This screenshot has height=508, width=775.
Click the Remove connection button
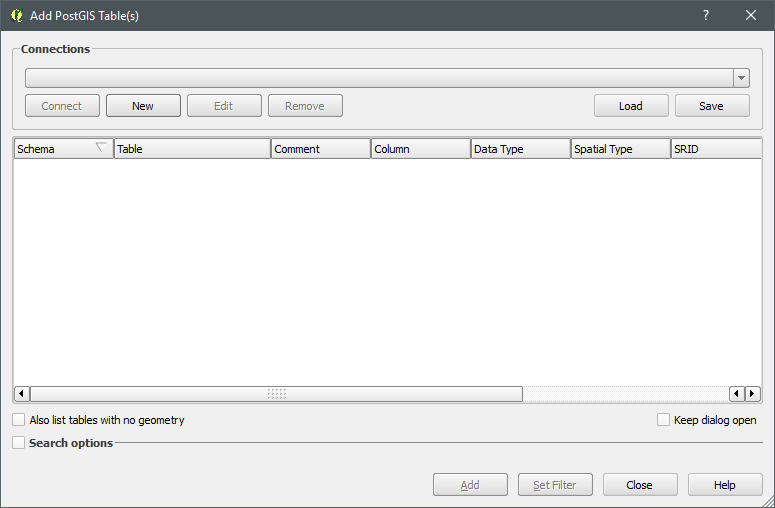305,106
